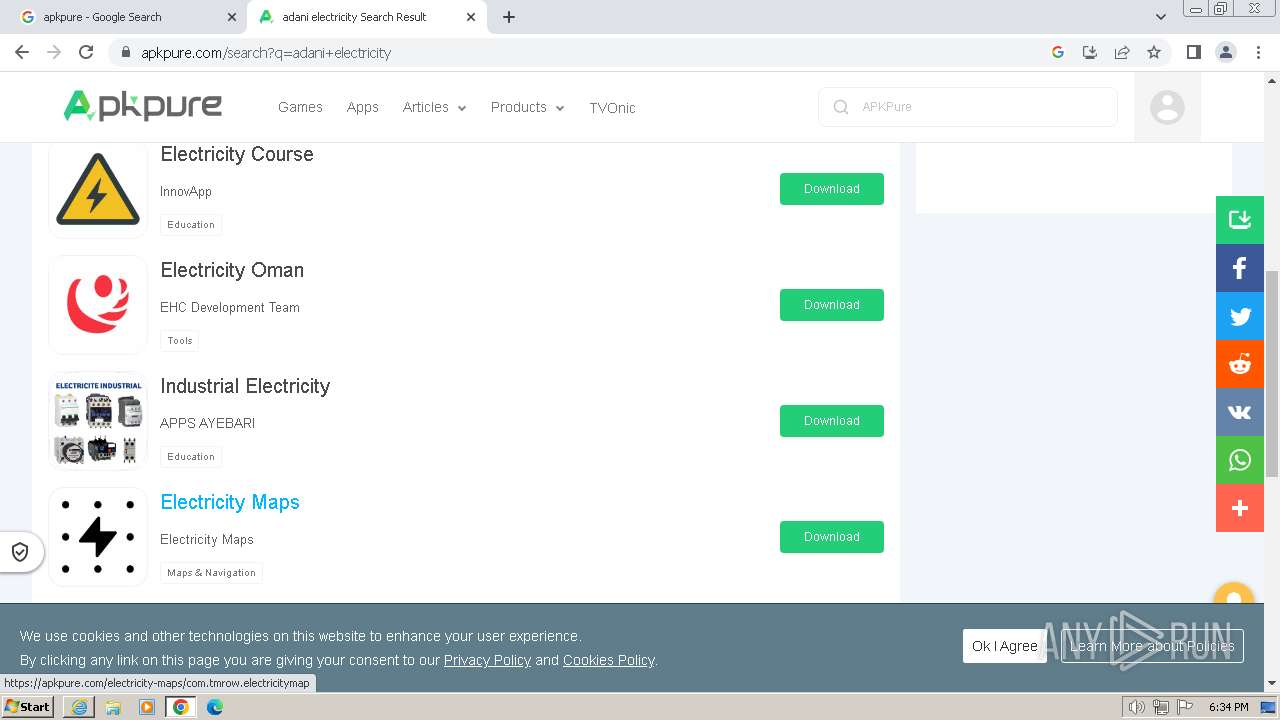The width and height of the screenshot is (1280, 720).
Task: Expand the tab search chevron
Action: (x=1160, y=17)
